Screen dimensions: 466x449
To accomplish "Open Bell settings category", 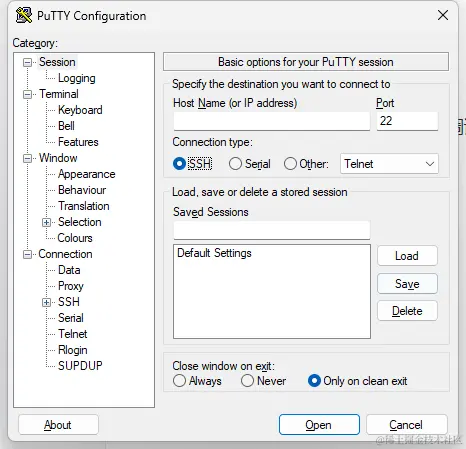I will click(x=66, y=126).
